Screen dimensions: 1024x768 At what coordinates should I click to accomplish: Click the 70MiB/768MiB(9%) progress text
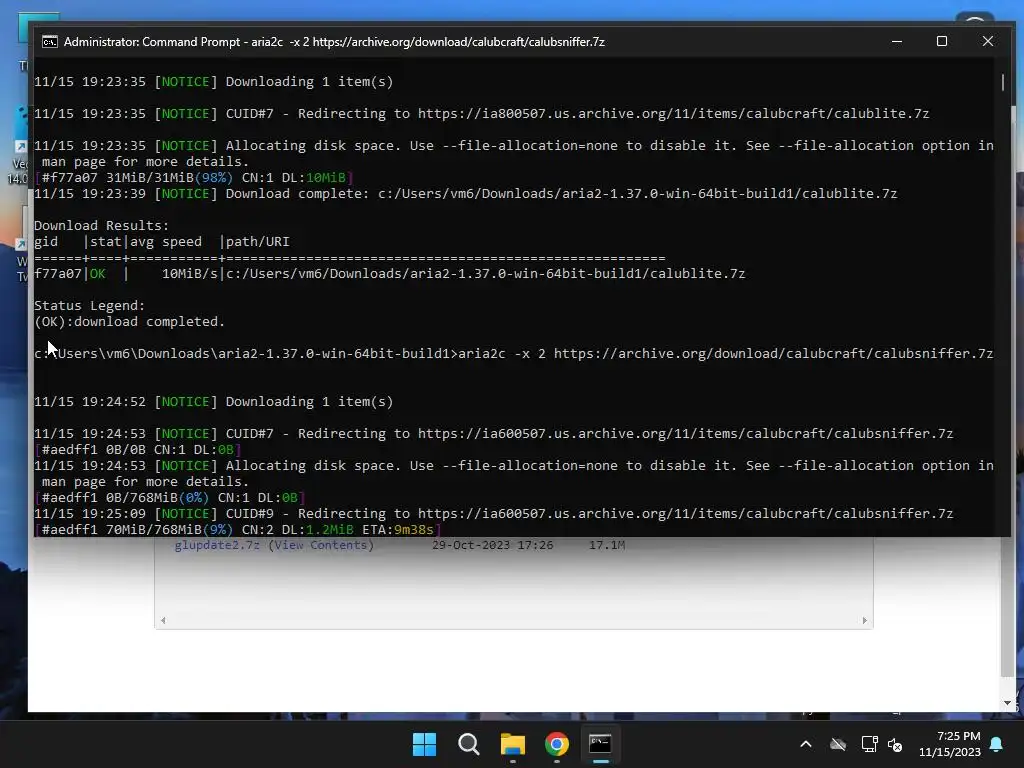[x=169, y=530]
